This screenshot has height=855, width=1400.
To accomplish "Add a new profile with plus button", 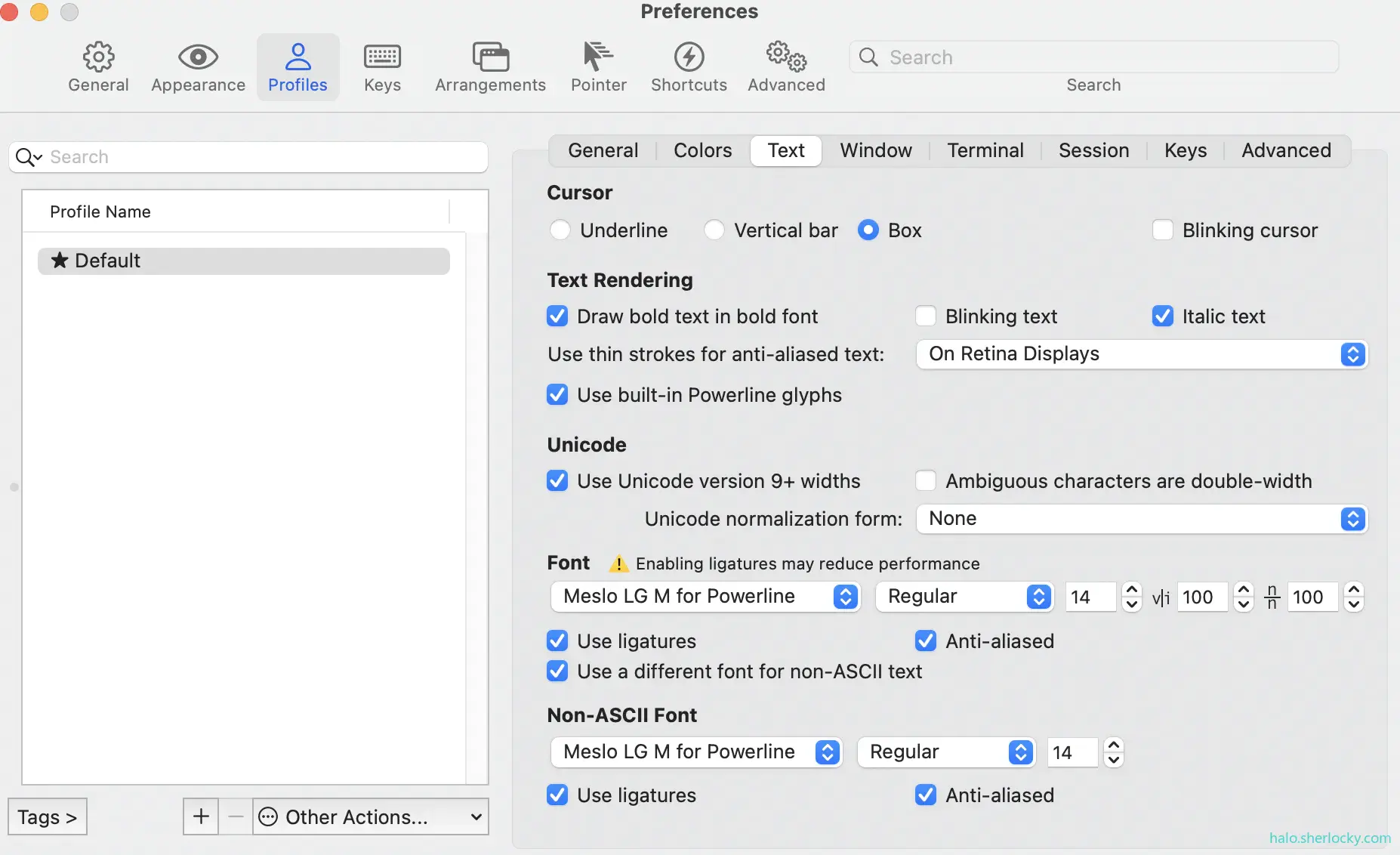I will pos(199,816).
